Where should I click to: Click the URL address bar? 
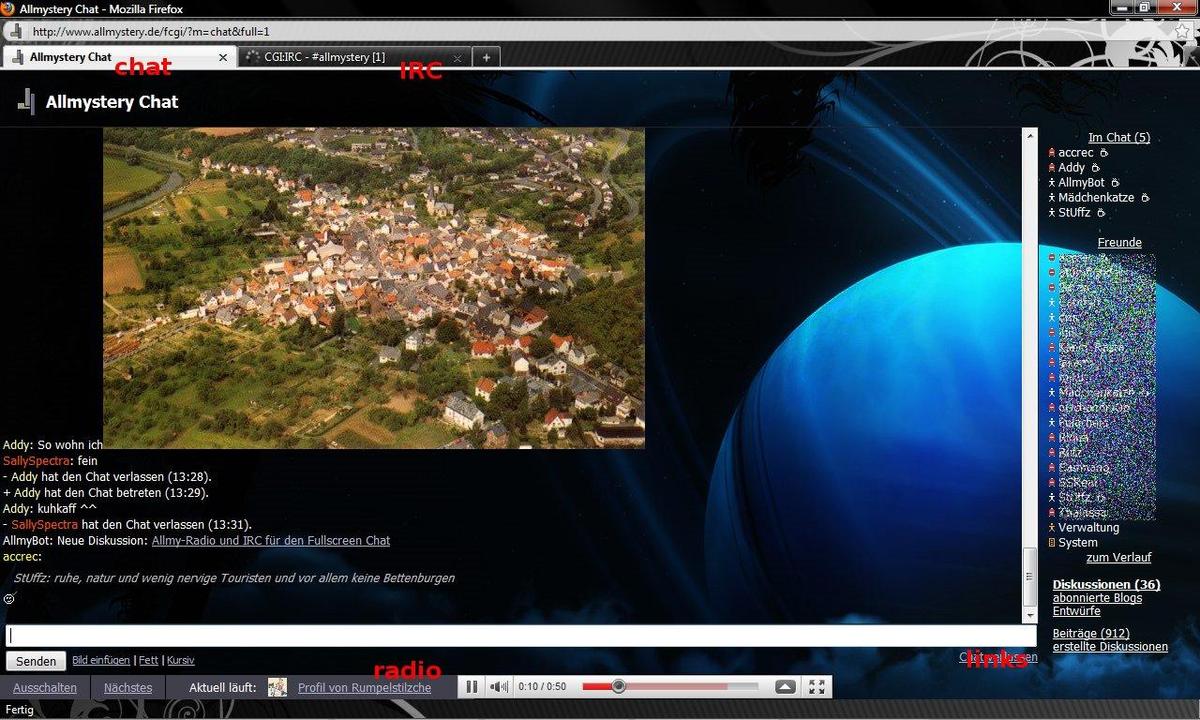(x=600, y=31)
